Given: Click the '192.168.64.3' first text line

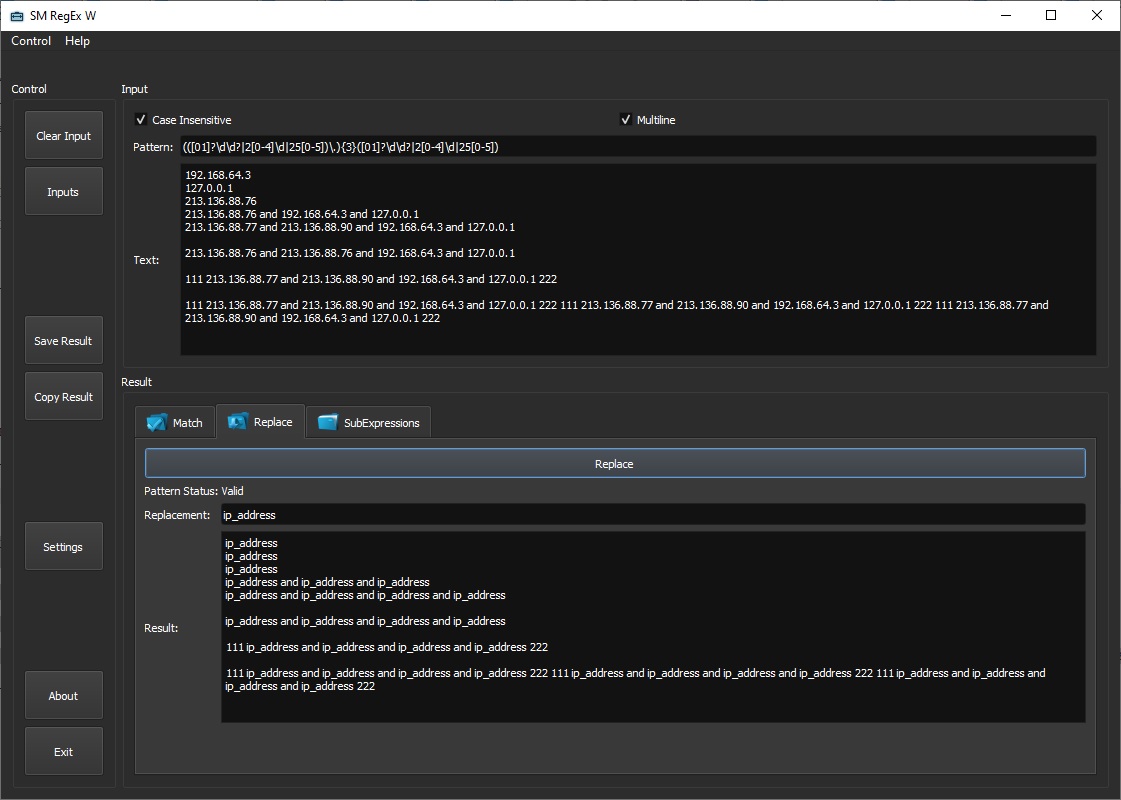Looking at the screenshot, I should click(218, 174).
